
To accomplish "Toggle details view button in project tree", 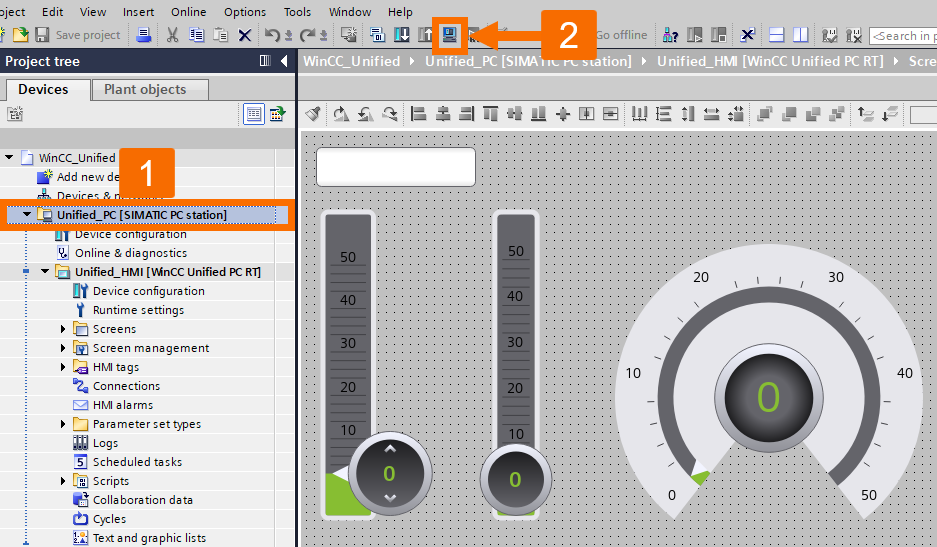I will [254, 114].
